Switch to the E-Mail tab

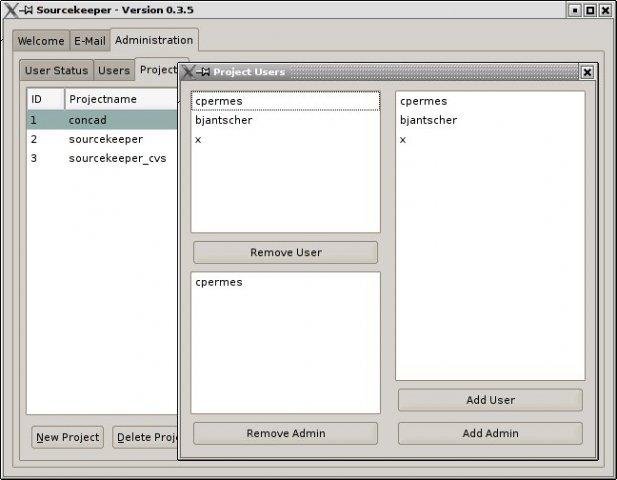pyautogui.click(x=90, y=41)
